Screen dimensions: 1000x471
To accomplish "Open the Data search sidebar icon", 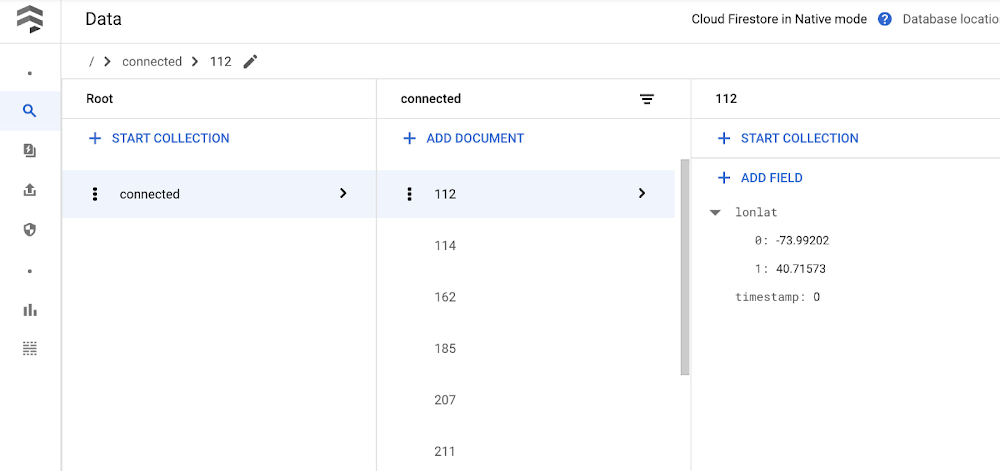I will (30, 111).
